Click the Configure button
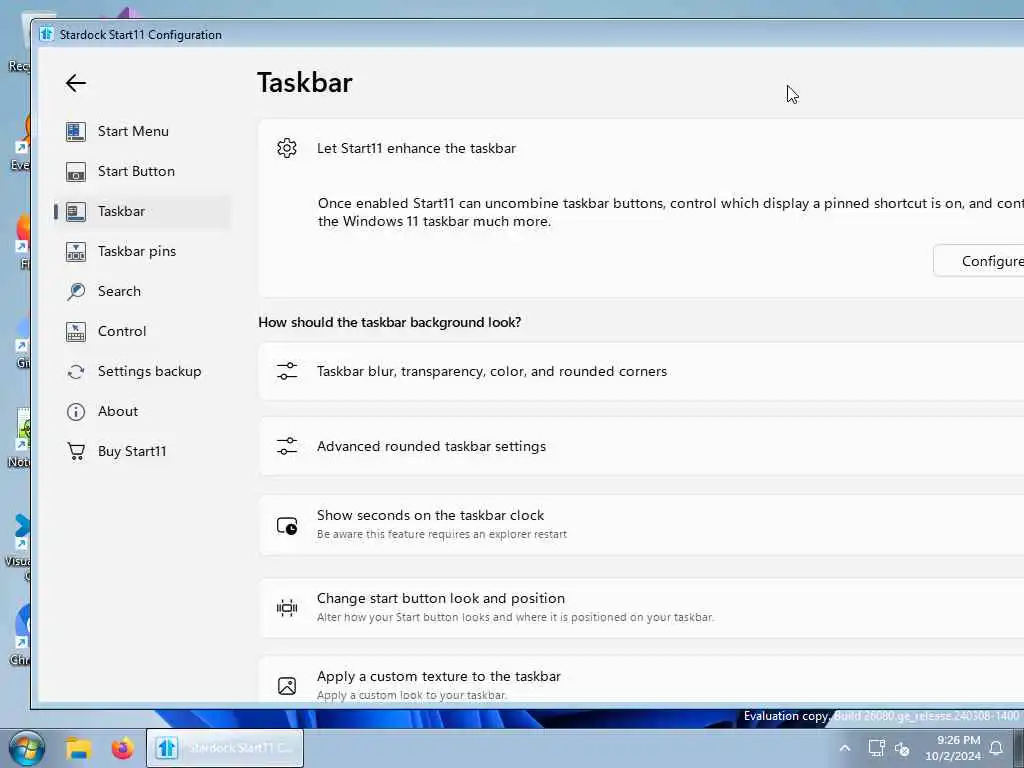 pos(980,261)
